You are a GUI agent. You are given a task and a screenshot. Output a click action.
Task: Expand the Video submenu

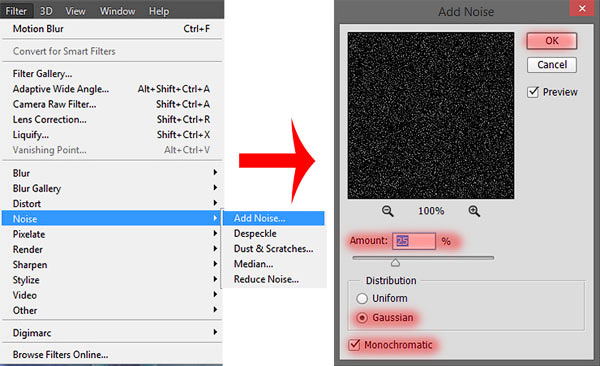[112, 295]
